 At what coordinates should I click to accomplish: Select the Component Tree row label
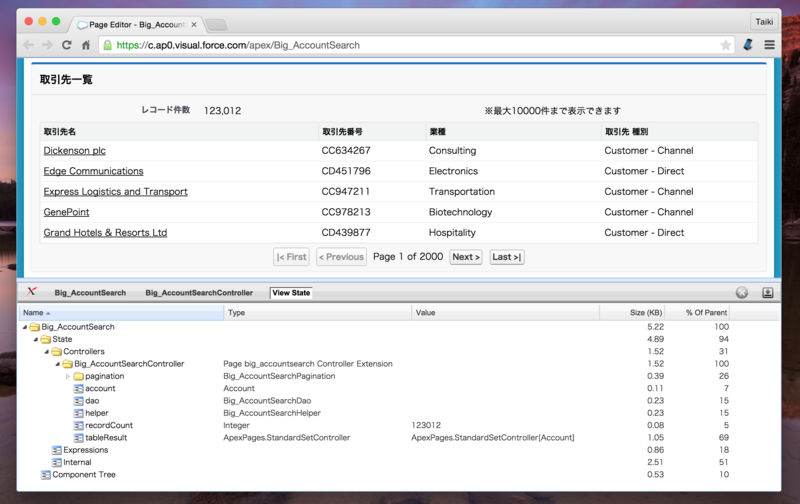coord(84,475)
